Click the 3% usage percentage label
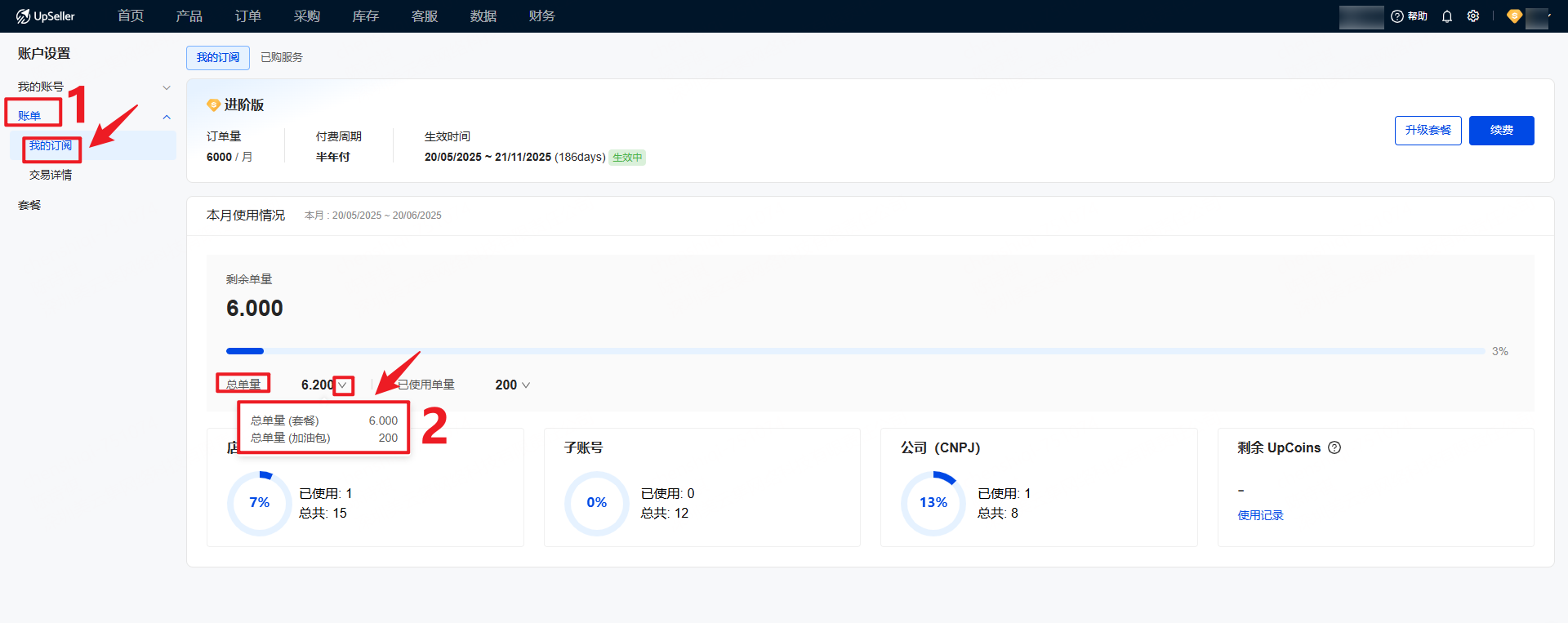 (x=1500, y=351)
